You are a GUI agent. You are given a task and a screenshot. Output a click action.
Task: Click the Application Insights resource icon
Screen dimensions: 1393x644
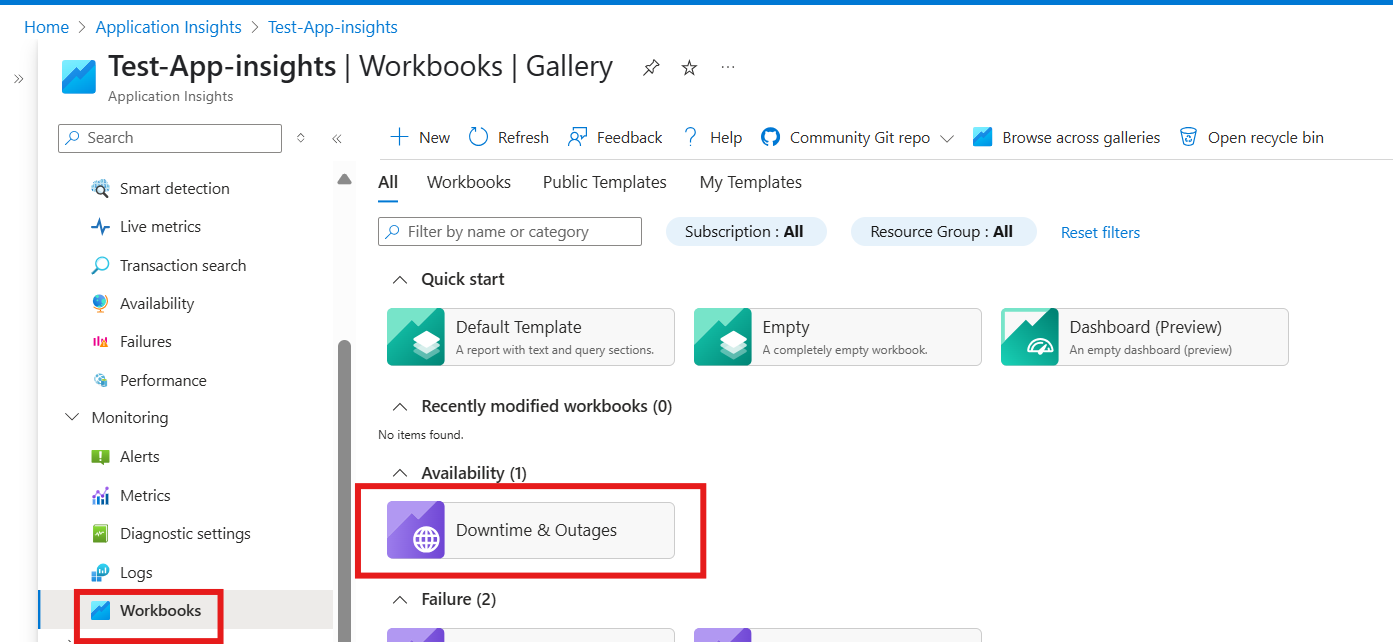pyautogui.click(x=78, y=77)
